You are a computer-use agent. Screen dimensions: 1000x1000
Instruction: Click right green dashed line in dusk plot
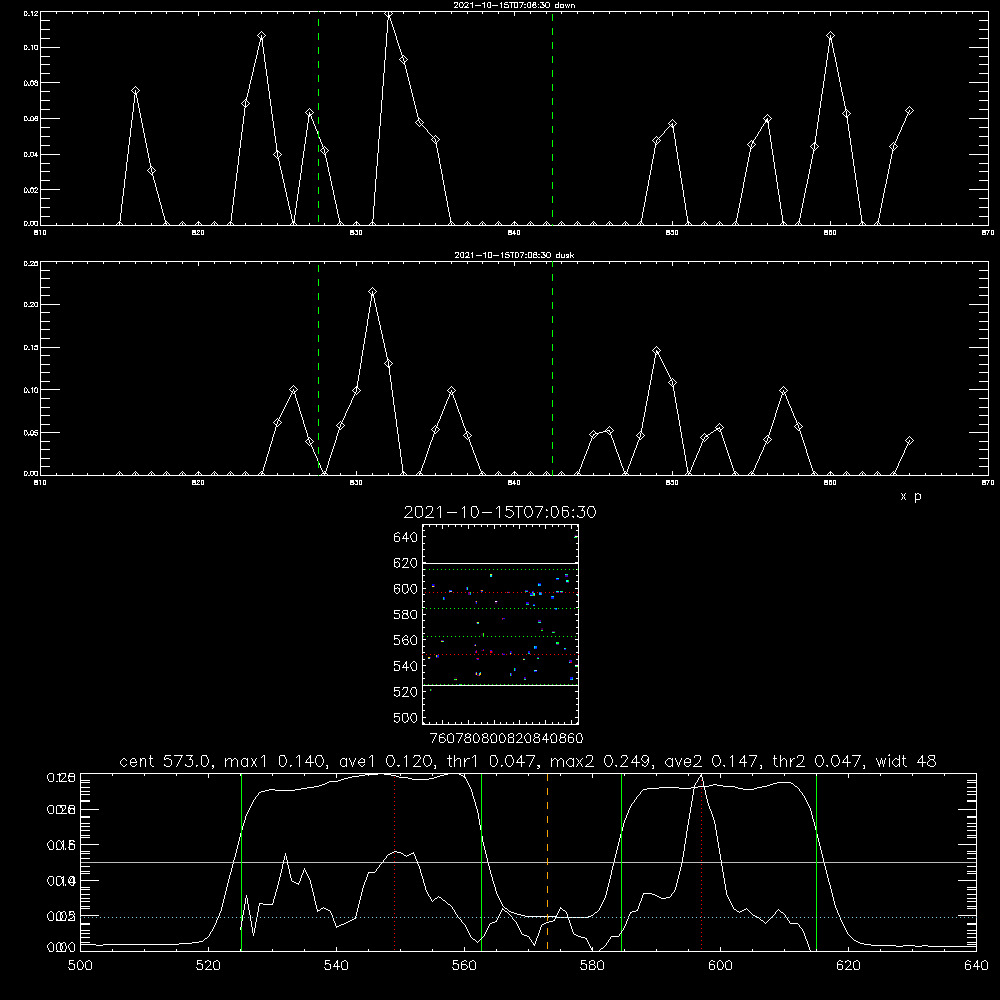pyautogui.click(x=552, y=369)
